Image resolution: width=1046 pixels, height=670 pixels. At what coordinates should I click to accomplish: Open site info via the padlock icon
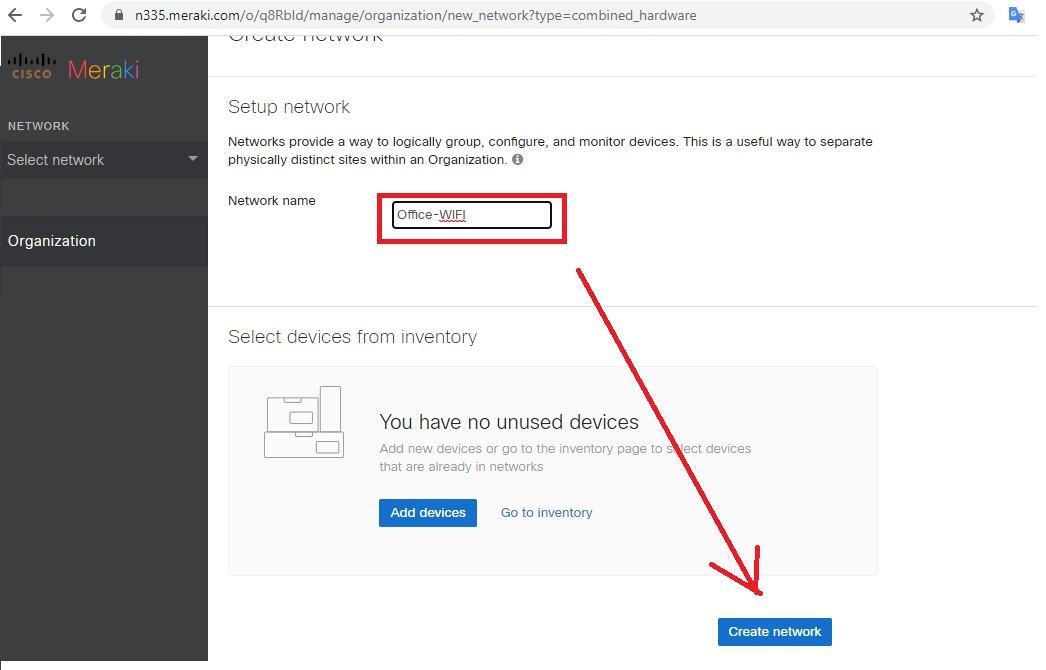pyautogui.click(x=119, y=16)
